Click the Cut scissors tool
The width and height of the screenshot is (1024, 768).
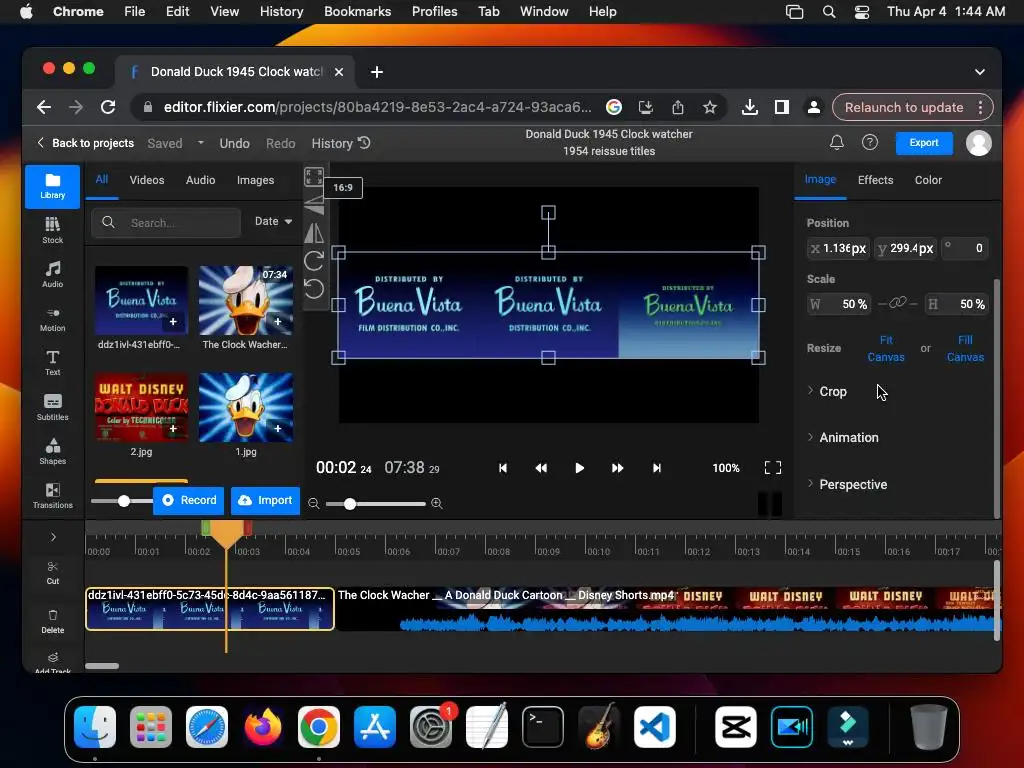(52, 572)
